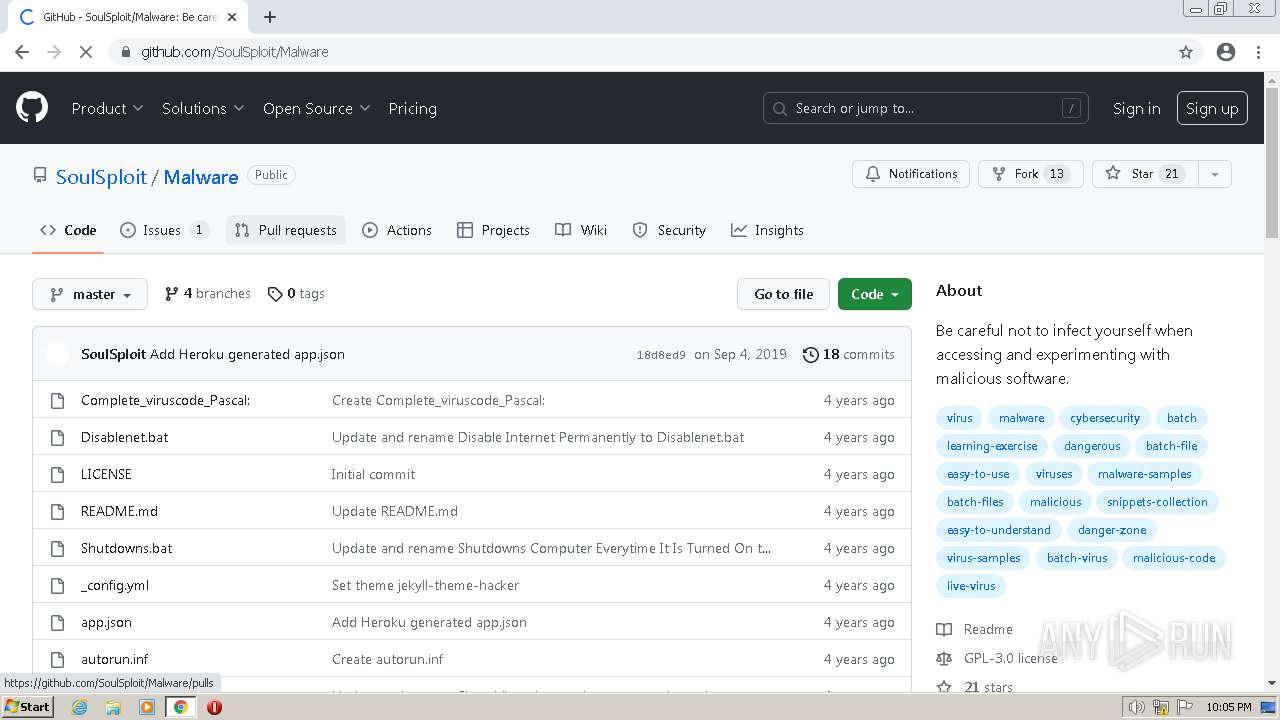
Task: Click the SoulSploit commit author avatar
Action: 57,354
